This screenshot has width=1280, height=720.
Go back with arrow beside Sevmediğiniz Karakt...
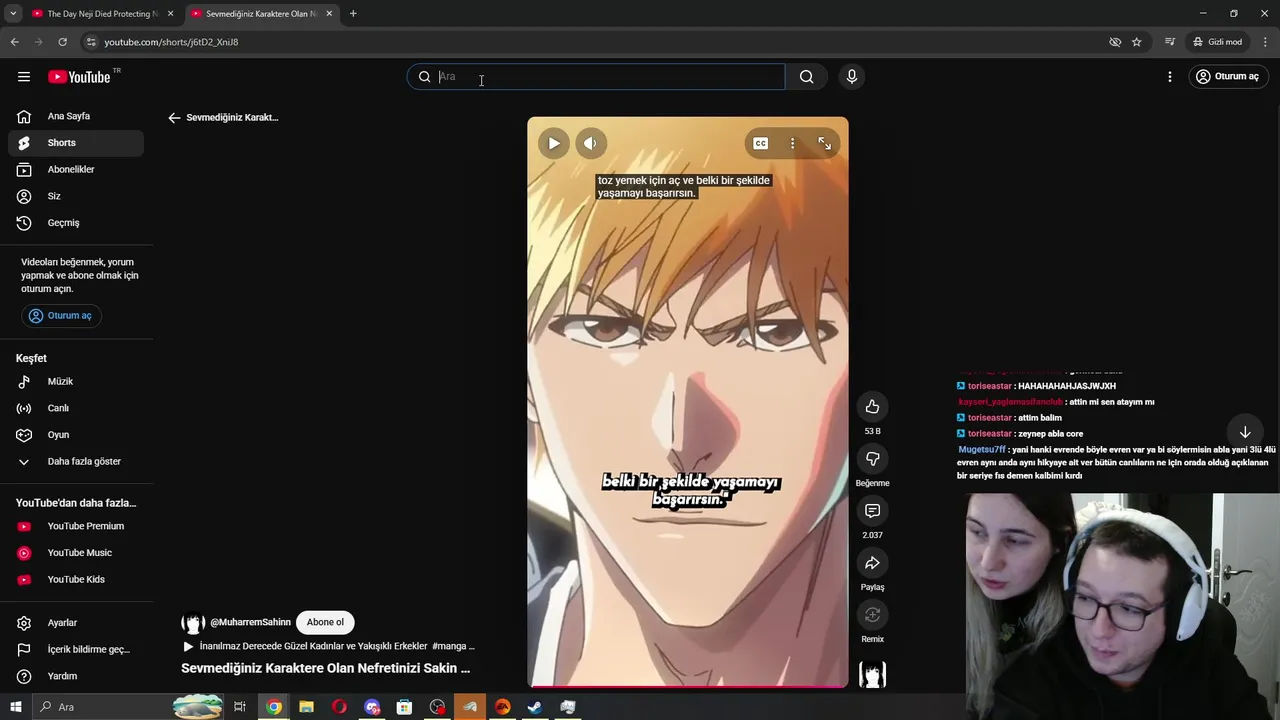pyautogui.click(x=174, y=118)
